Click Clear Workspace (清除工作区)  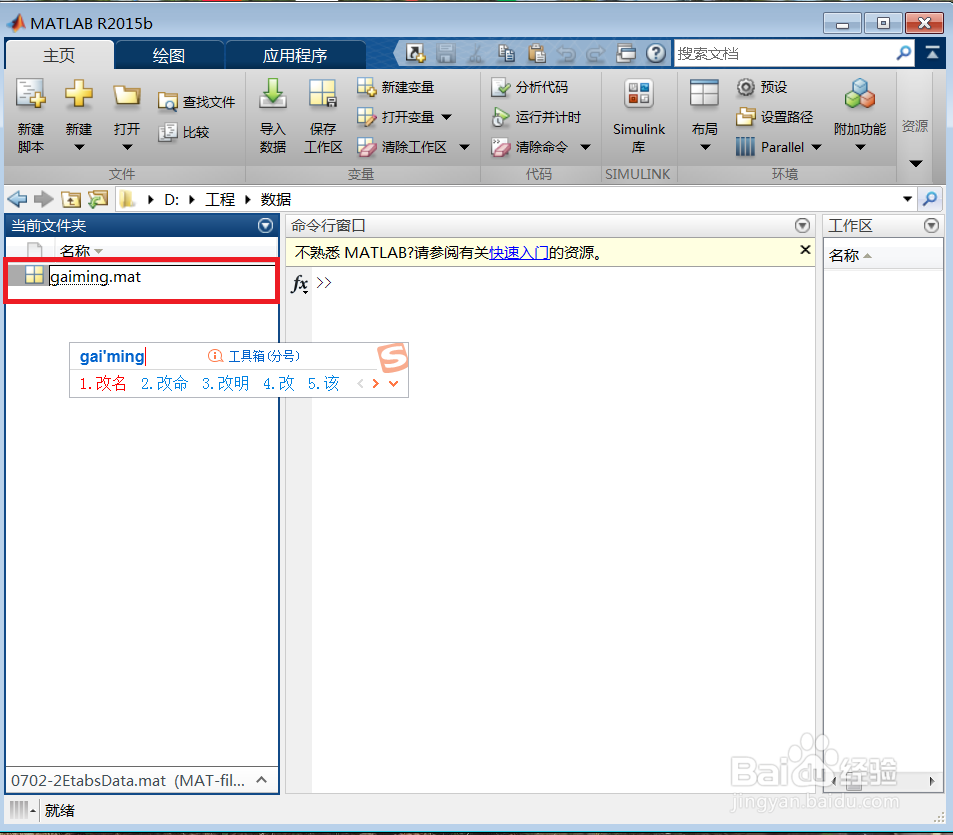(402, 147)
